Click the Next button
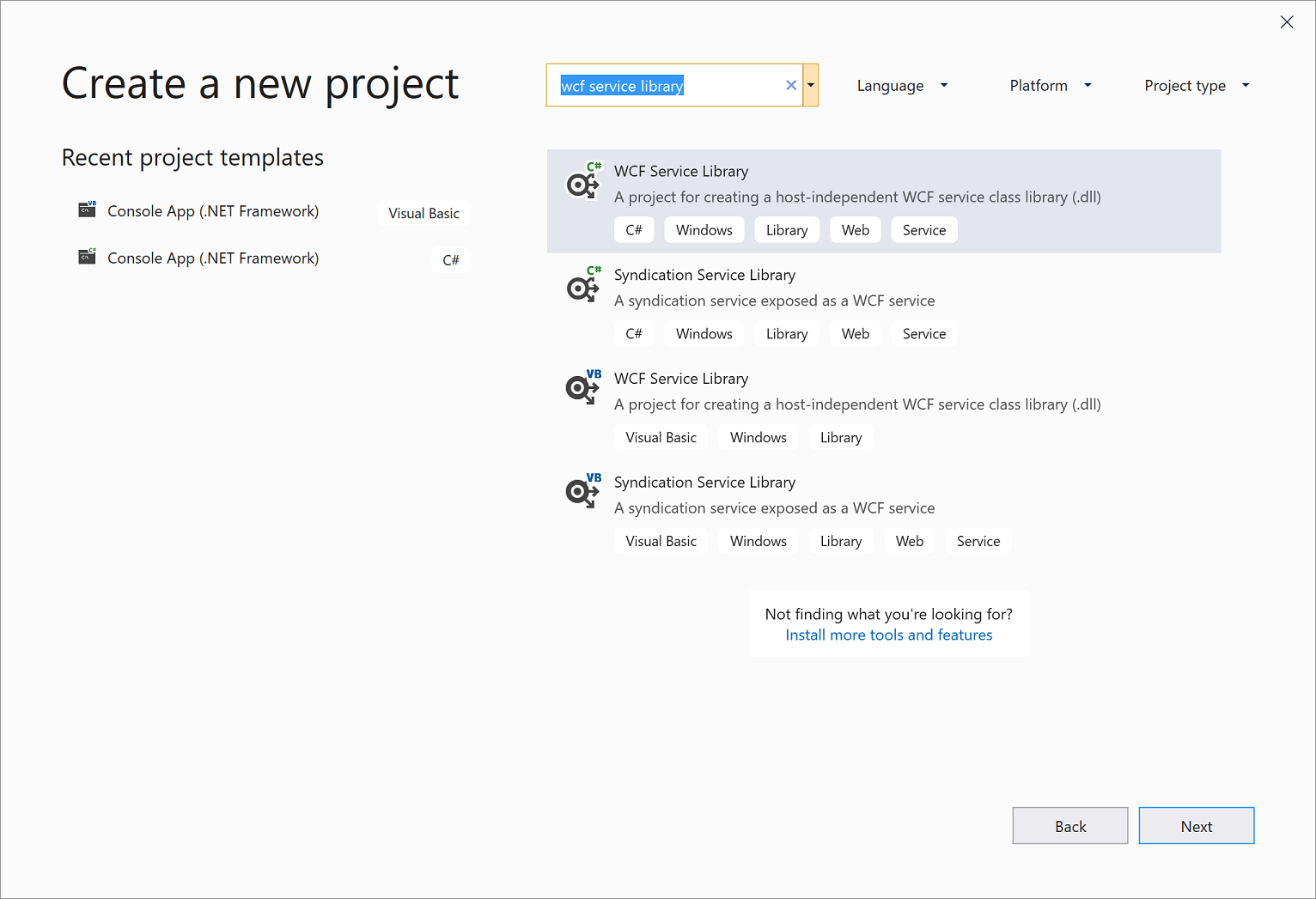Viewport: 1316px width, 899px height. (1196, 825)
